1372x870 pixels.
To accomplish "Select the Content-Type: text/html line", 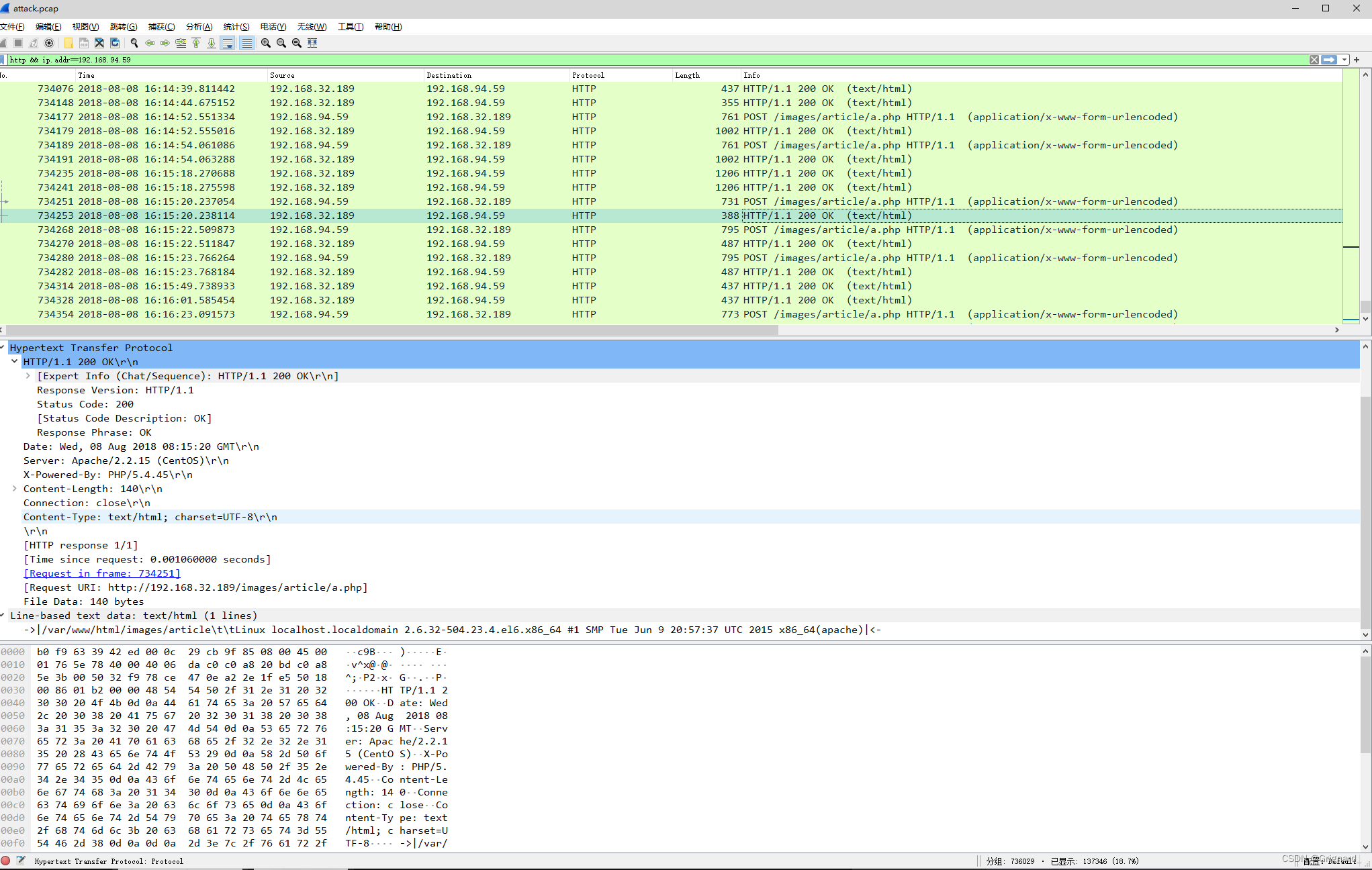I will pyautogui.click(x=150, y=517).
